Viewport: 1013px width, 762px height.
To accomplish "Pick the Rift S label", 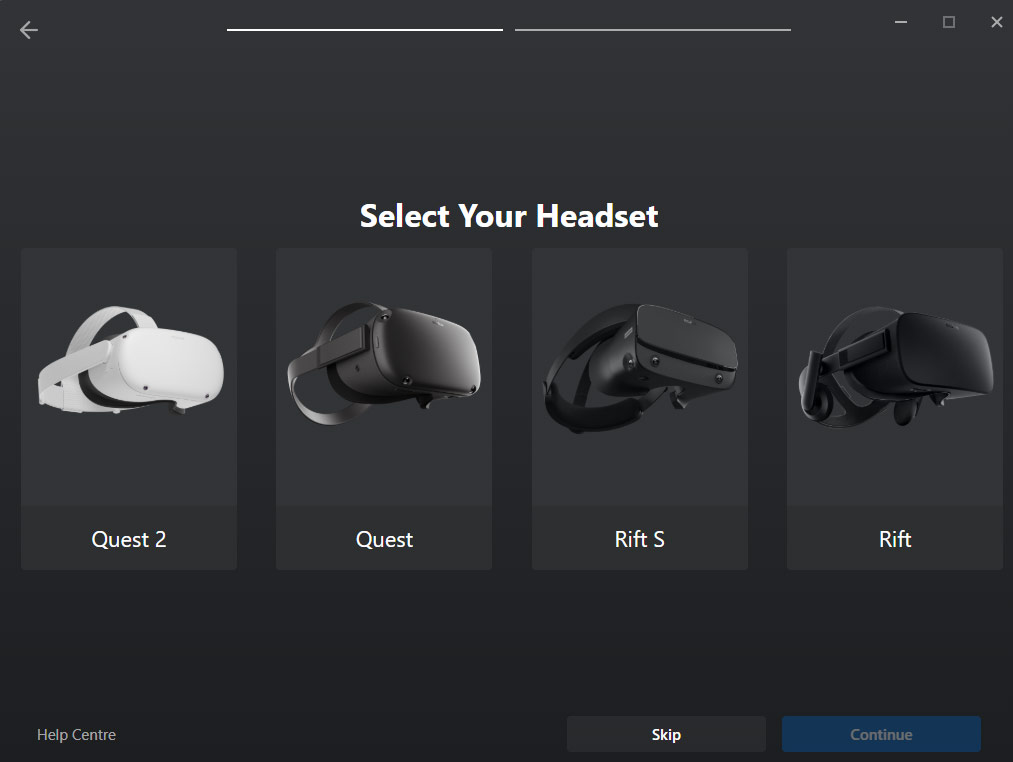I will [640, 539].
